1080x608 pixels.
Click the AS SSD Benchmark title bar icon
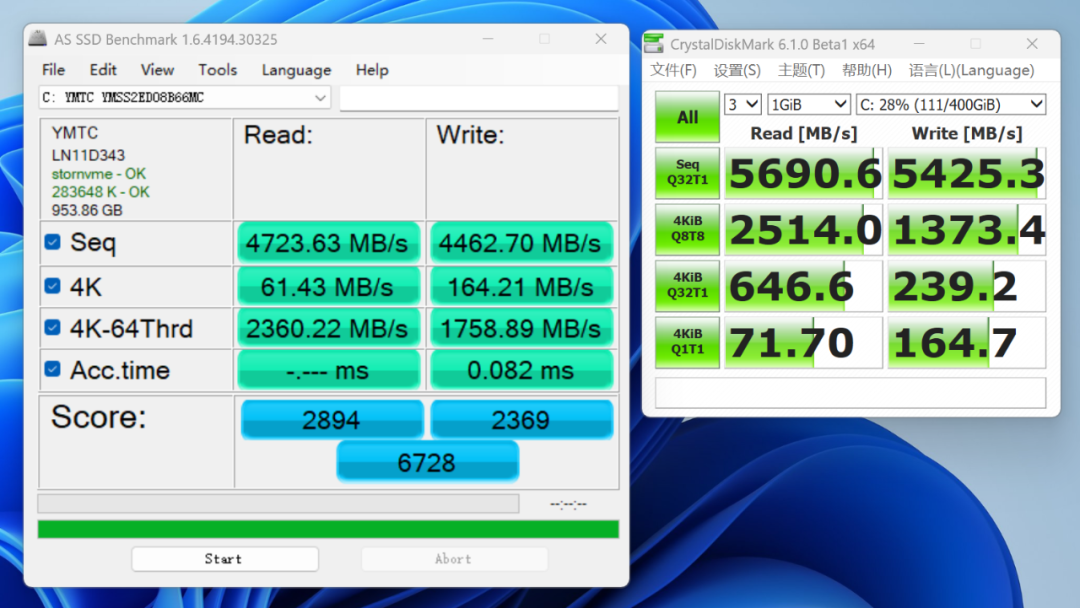pyautogui.click(x=38, y=39)
